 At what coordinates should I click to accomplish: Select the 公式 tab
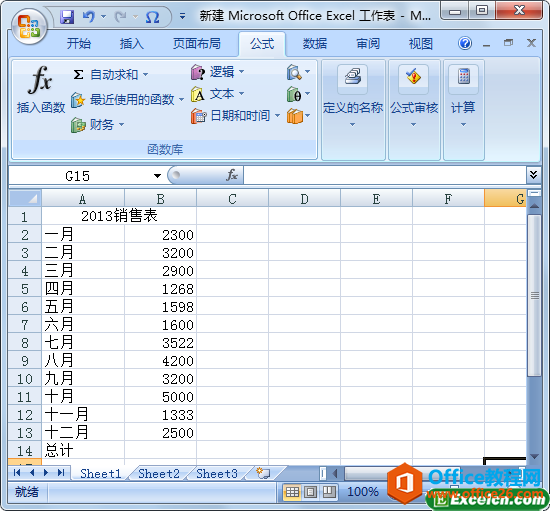click(x=262, y=44)
